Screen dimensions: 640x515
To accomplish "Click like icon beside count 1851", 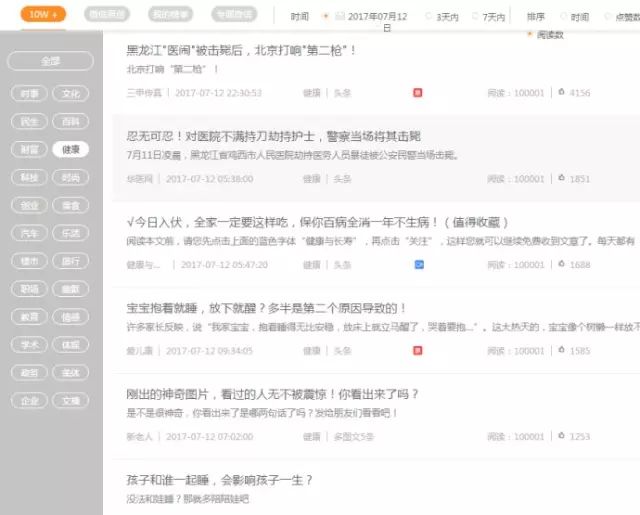I will coord(561,179).
